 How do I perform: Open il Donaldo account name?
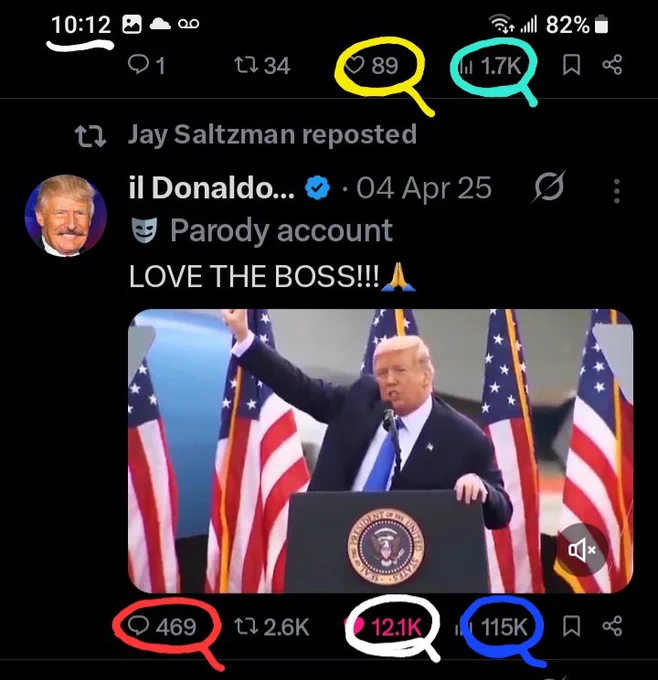tap(211, 188)
